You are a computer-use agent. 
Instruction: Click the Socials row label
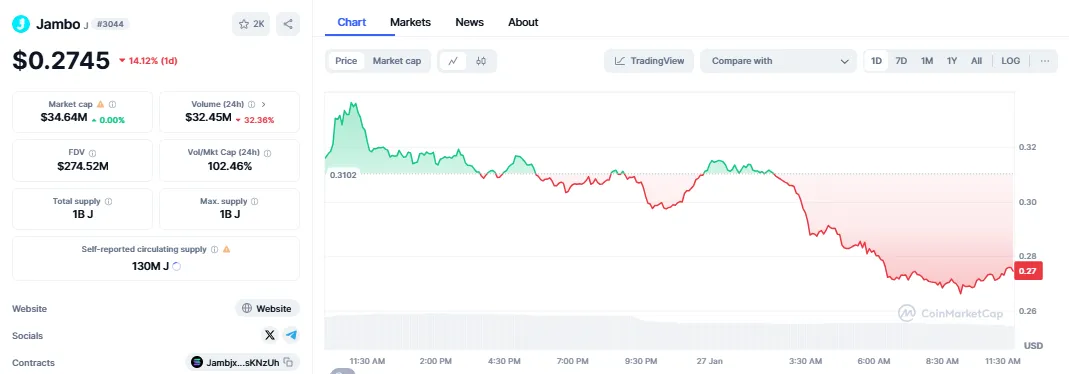(x=27, y=336)
